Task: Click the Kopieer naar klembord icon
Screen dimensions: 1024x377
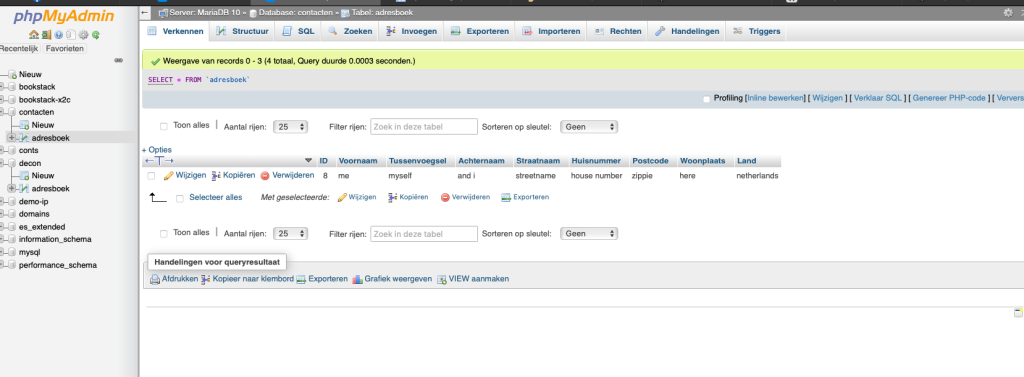Action: pos(206,279)
